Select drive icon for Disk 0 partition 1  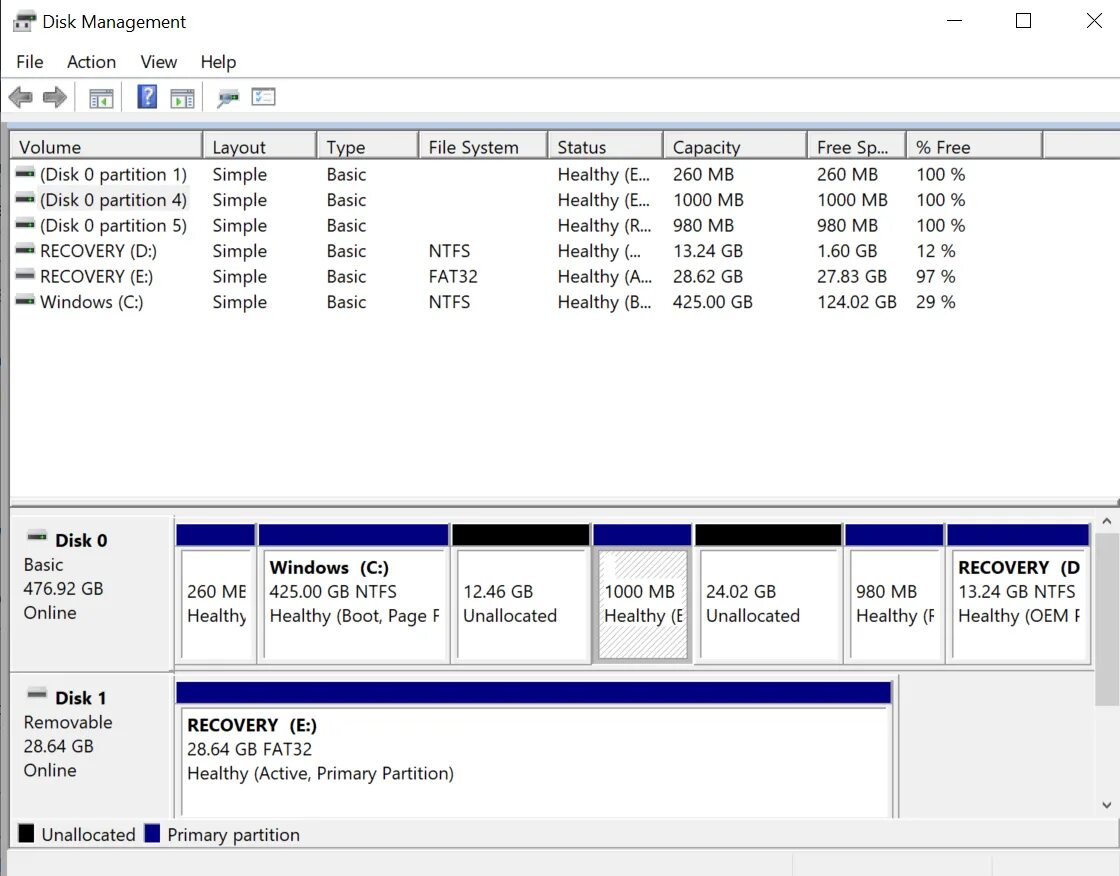[x=25, y=174]
